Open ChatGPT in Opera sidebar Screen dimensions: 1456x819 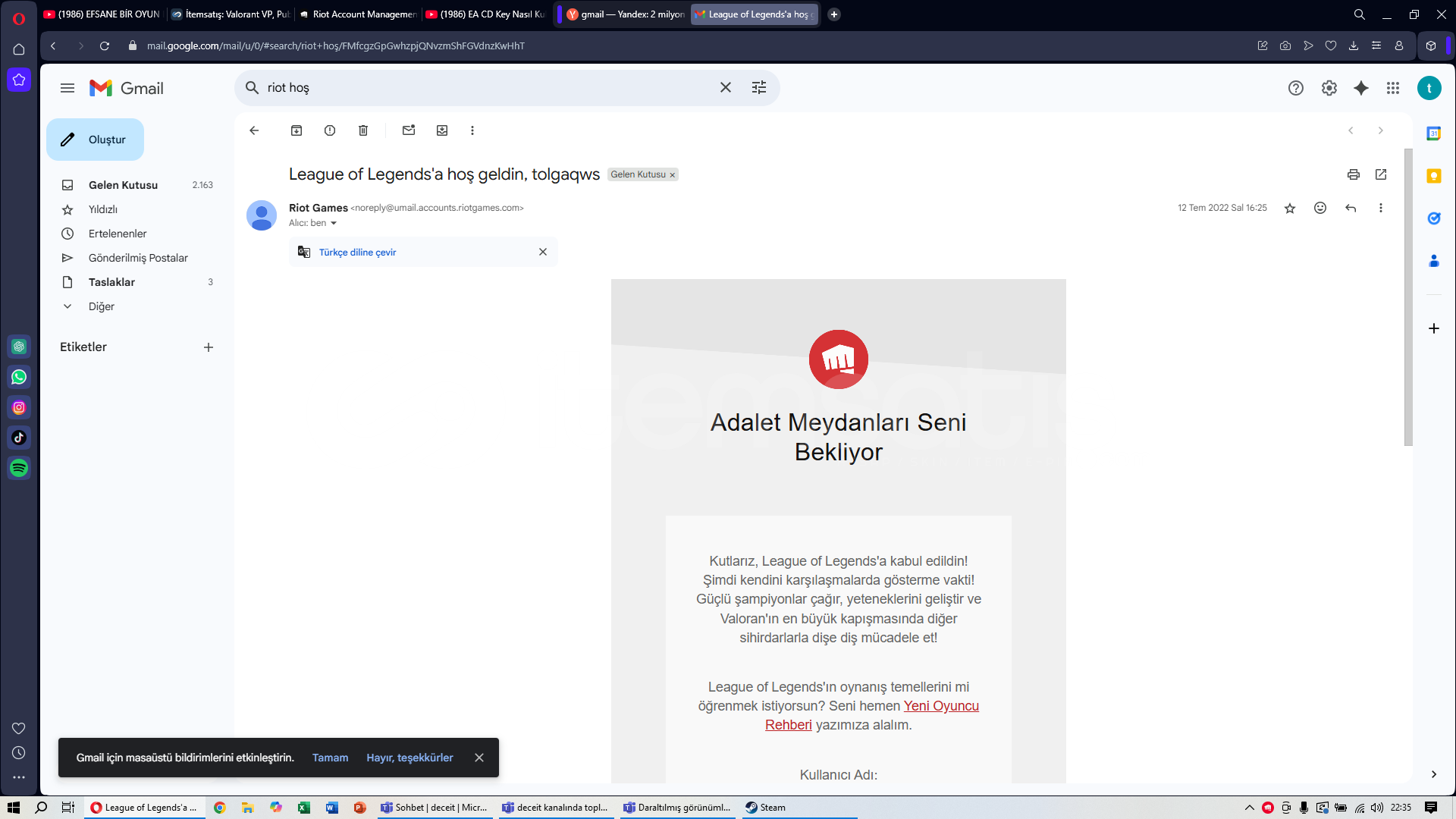(19, 347)
